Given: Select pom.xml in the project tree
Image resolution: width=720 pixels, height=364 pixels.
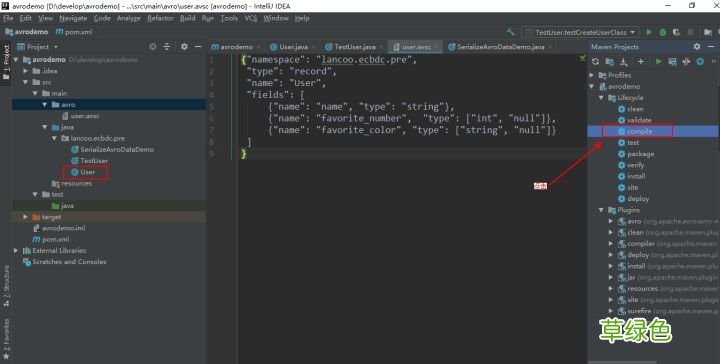Looking at the screenshot, I should point(51,239).
